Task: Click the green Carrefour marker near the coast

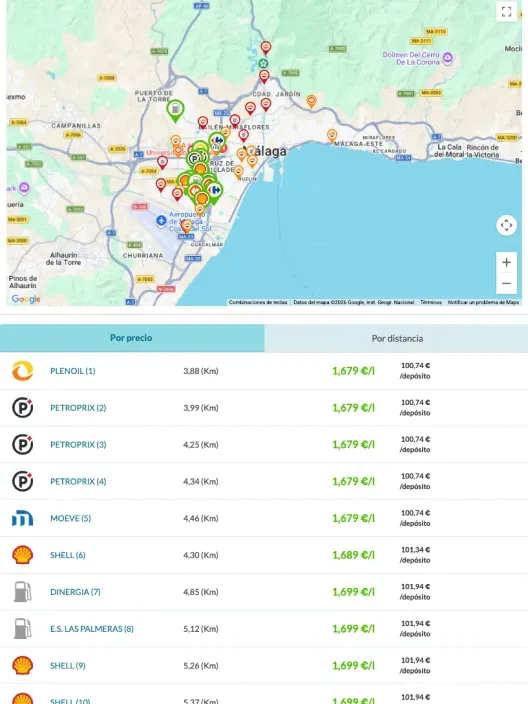Action: point(215,192)
